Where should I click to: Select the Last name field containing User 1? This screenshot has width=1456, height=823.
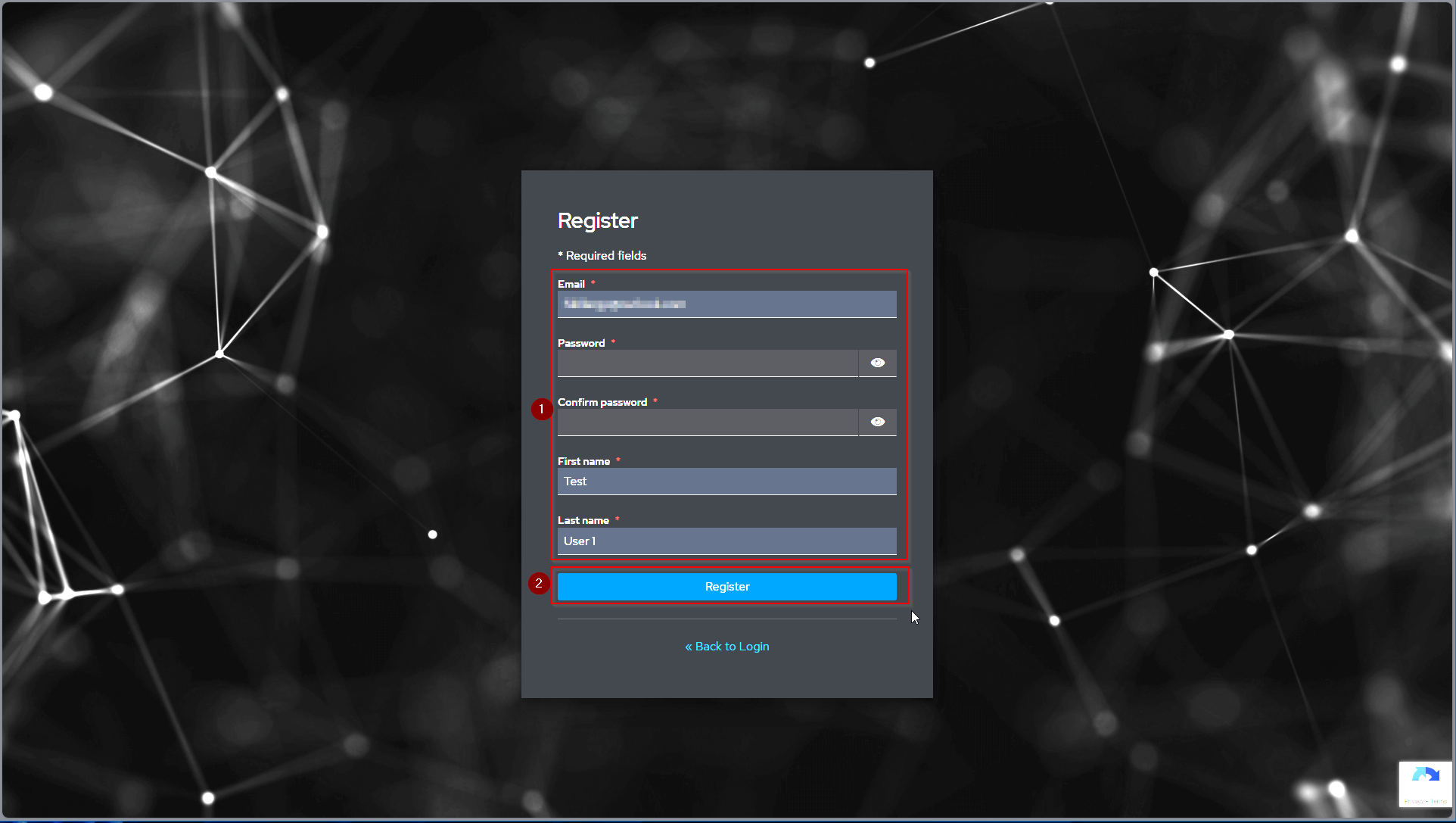point(726,541)
